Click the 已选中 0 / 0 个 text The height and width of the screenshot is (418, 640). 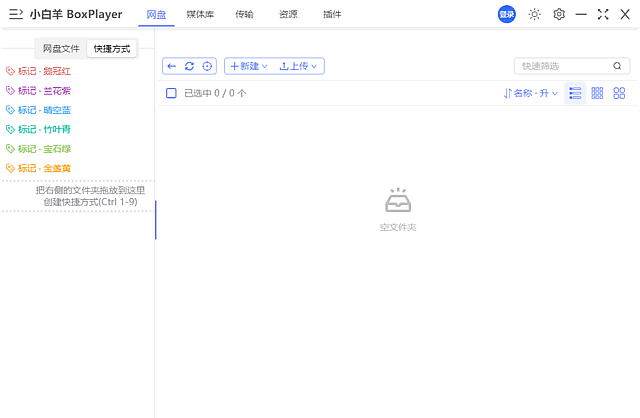215,93
